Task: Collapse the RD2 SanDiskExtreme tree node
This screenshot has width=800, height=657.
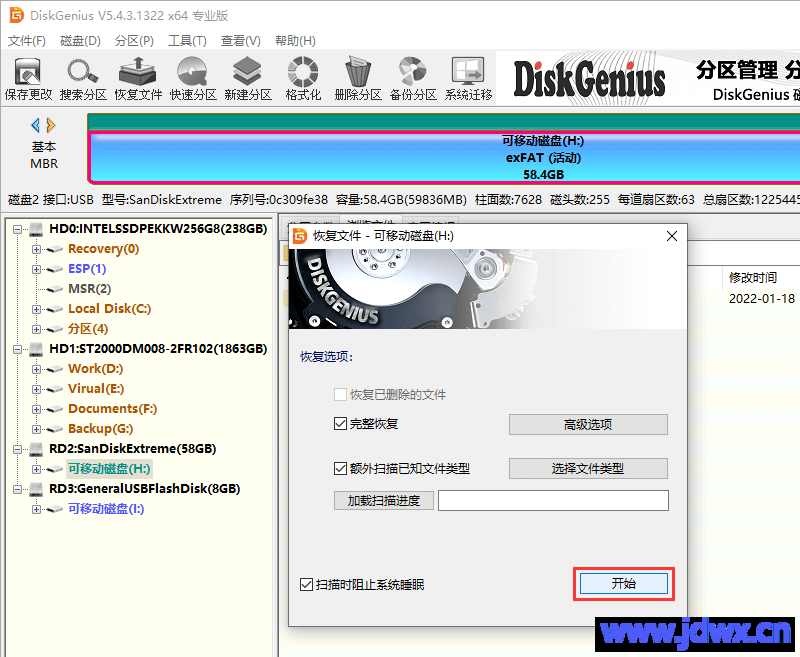Action: click(x=17, y=449)
